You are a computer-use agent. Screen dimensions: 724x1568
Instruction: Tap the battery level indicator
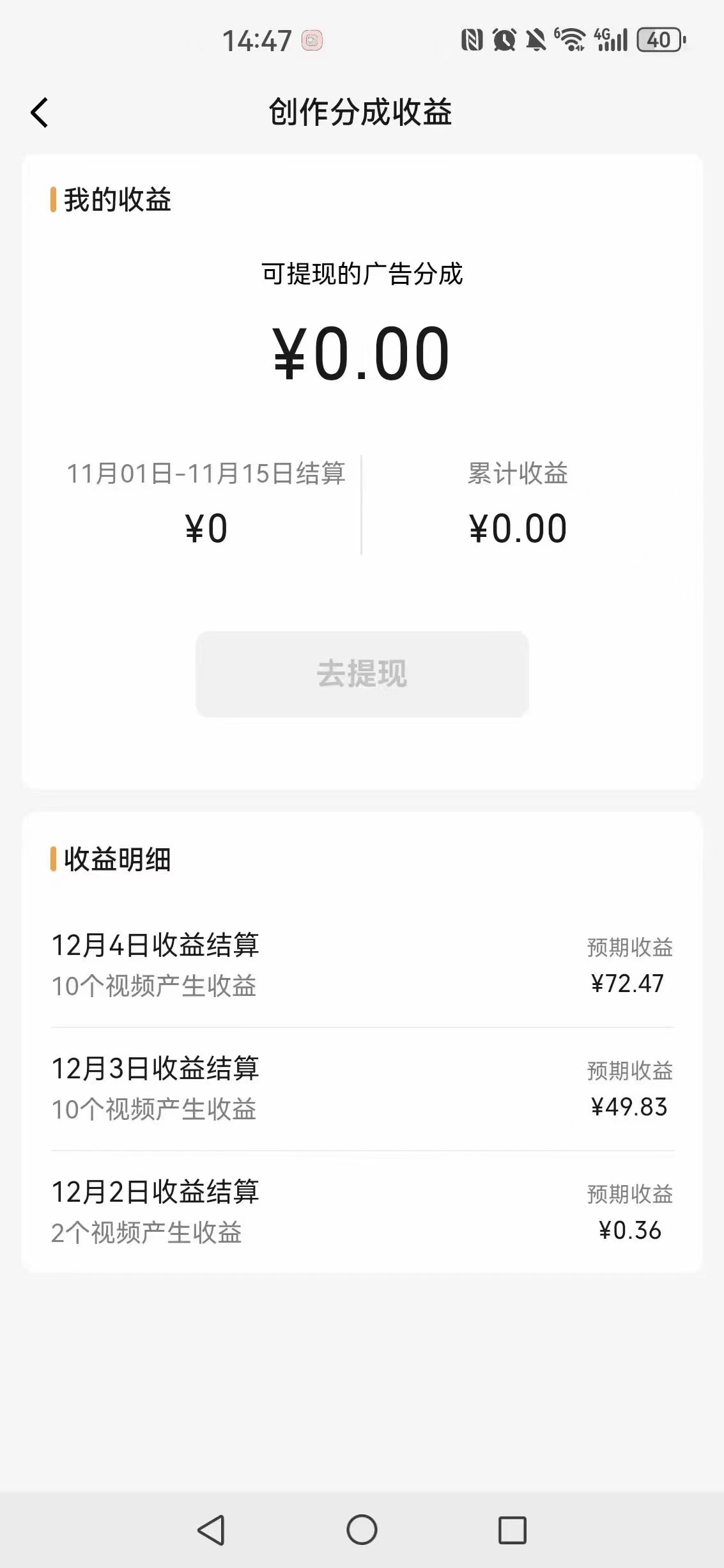(661, 40)
